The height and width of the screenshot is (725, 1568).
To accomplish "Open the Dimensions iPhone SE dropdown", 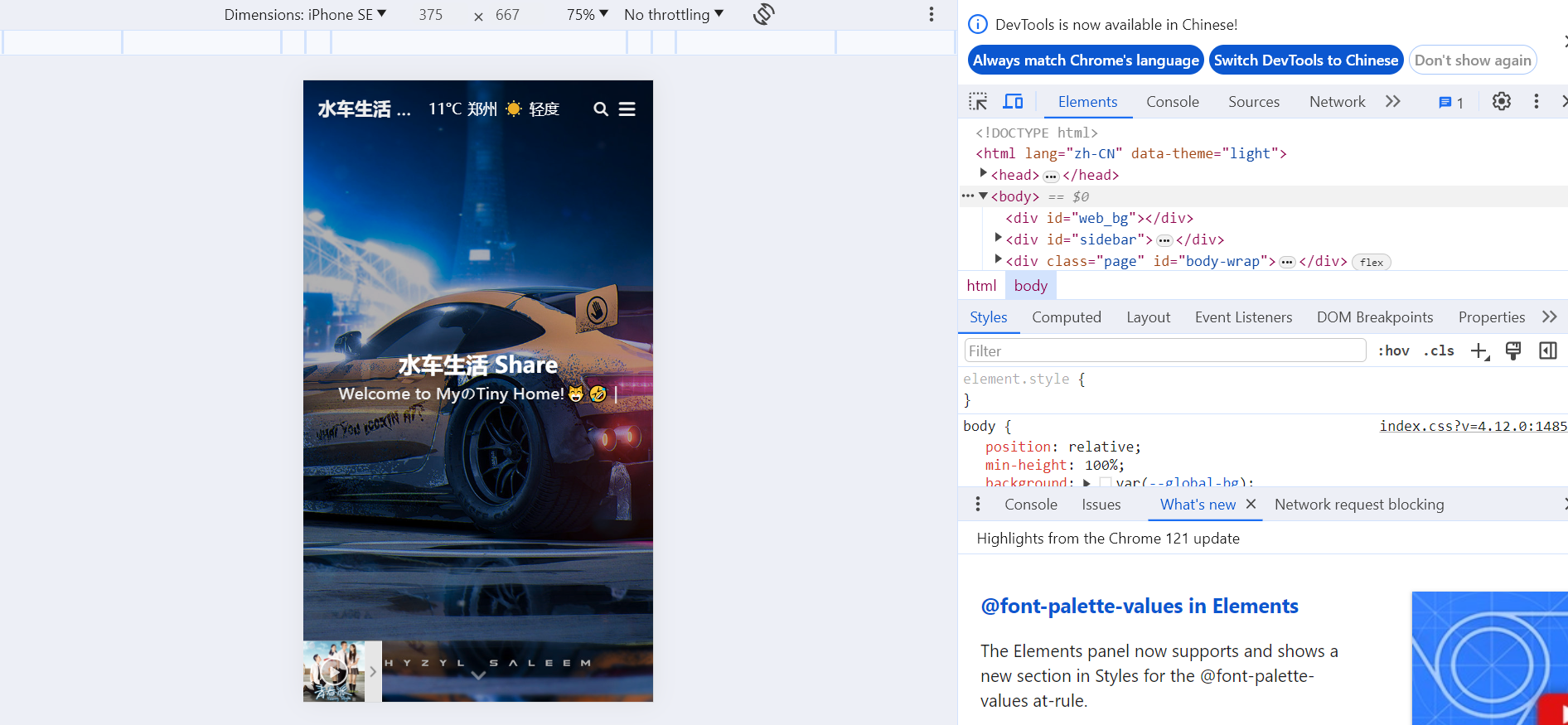I will (x=305, y=15).
